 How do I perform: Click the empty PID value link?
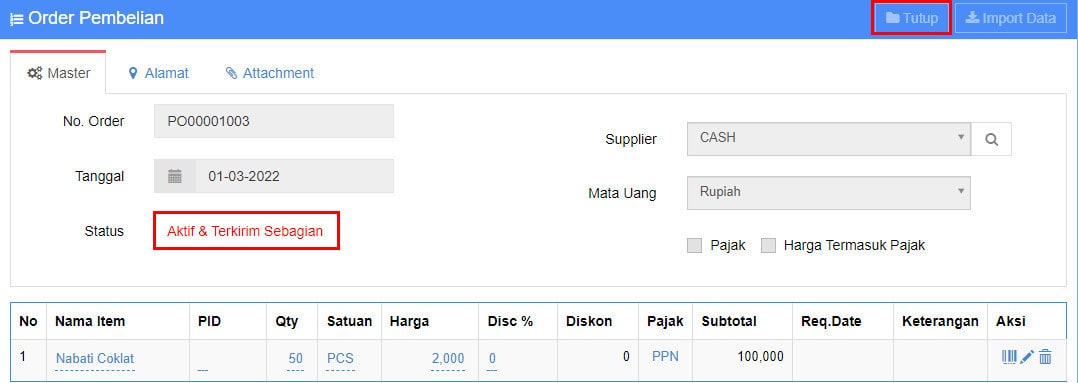[x=202, y=368]
